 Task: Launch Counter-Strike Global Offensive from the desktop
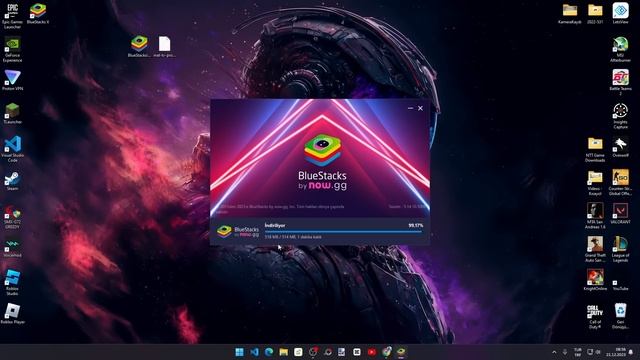pos(620,183)
